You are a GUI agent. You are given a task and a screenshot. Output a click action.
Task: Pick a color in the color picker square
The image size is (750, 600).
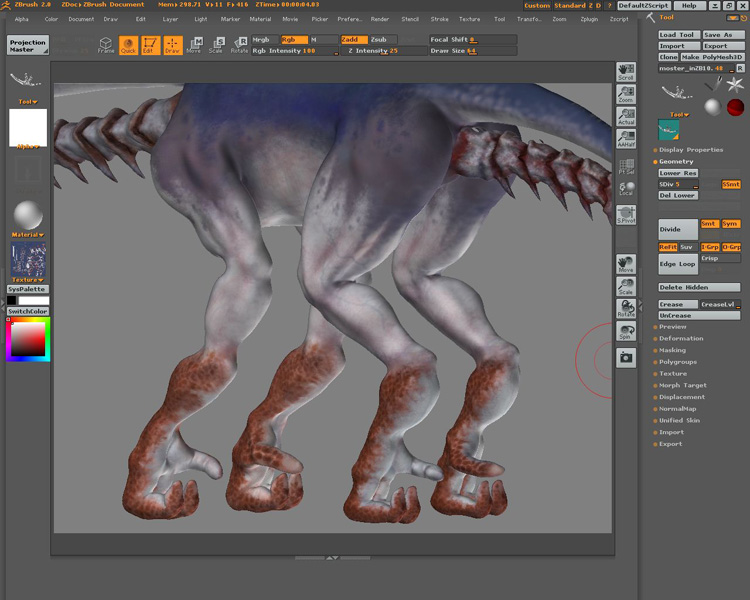(x=28, y=339)
